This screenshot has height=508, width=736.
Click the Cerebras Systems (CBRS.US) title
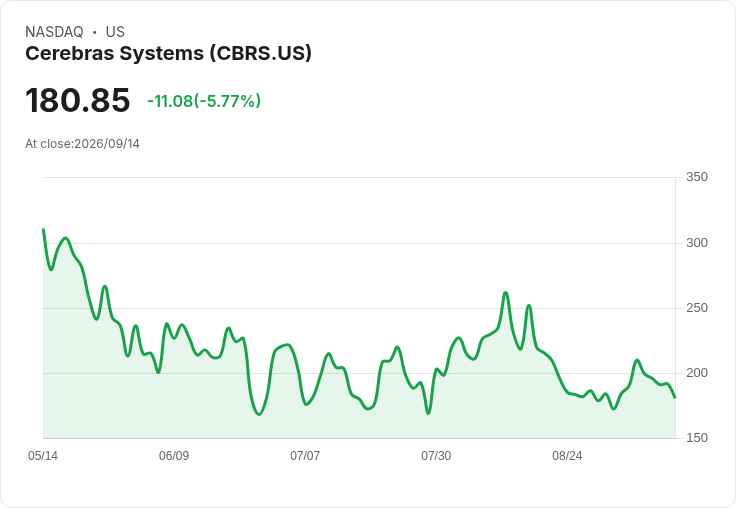click(x=168, y=53)
